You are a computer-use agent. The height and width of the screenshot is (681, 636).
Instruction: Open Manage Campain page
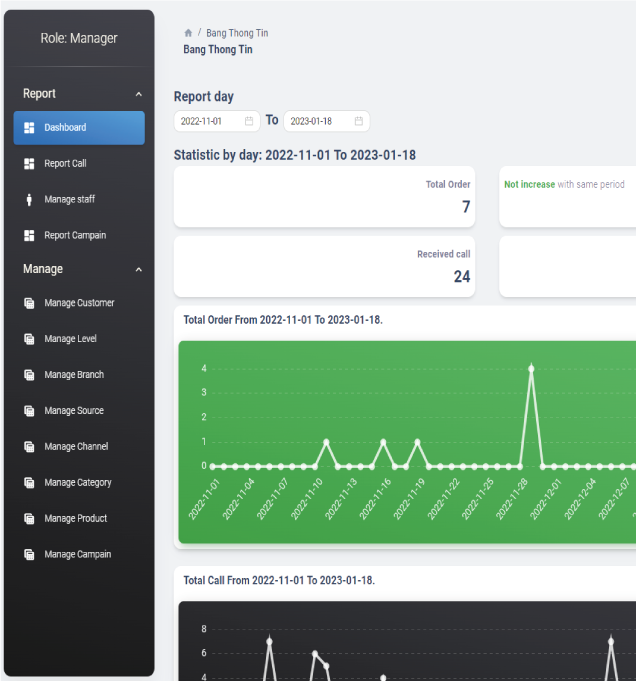point(79,555)
